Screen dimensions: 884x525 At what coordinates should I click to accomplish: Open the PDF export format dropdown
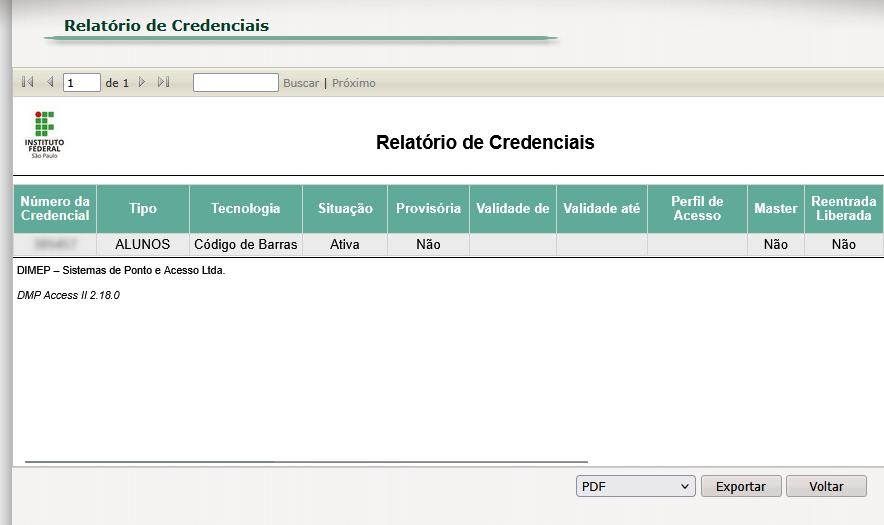pos(635,486)
